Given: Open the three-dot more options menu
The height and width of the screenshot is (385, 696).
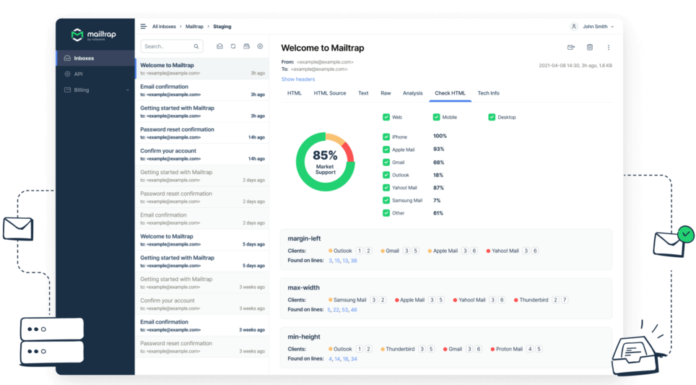Looking at the screenshot, I should [x=609, y=48].
